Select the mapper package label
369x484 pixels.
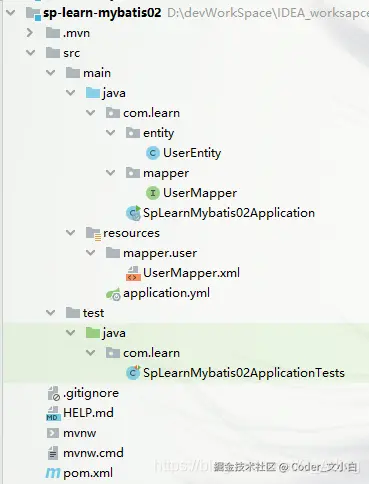(166, 174)
